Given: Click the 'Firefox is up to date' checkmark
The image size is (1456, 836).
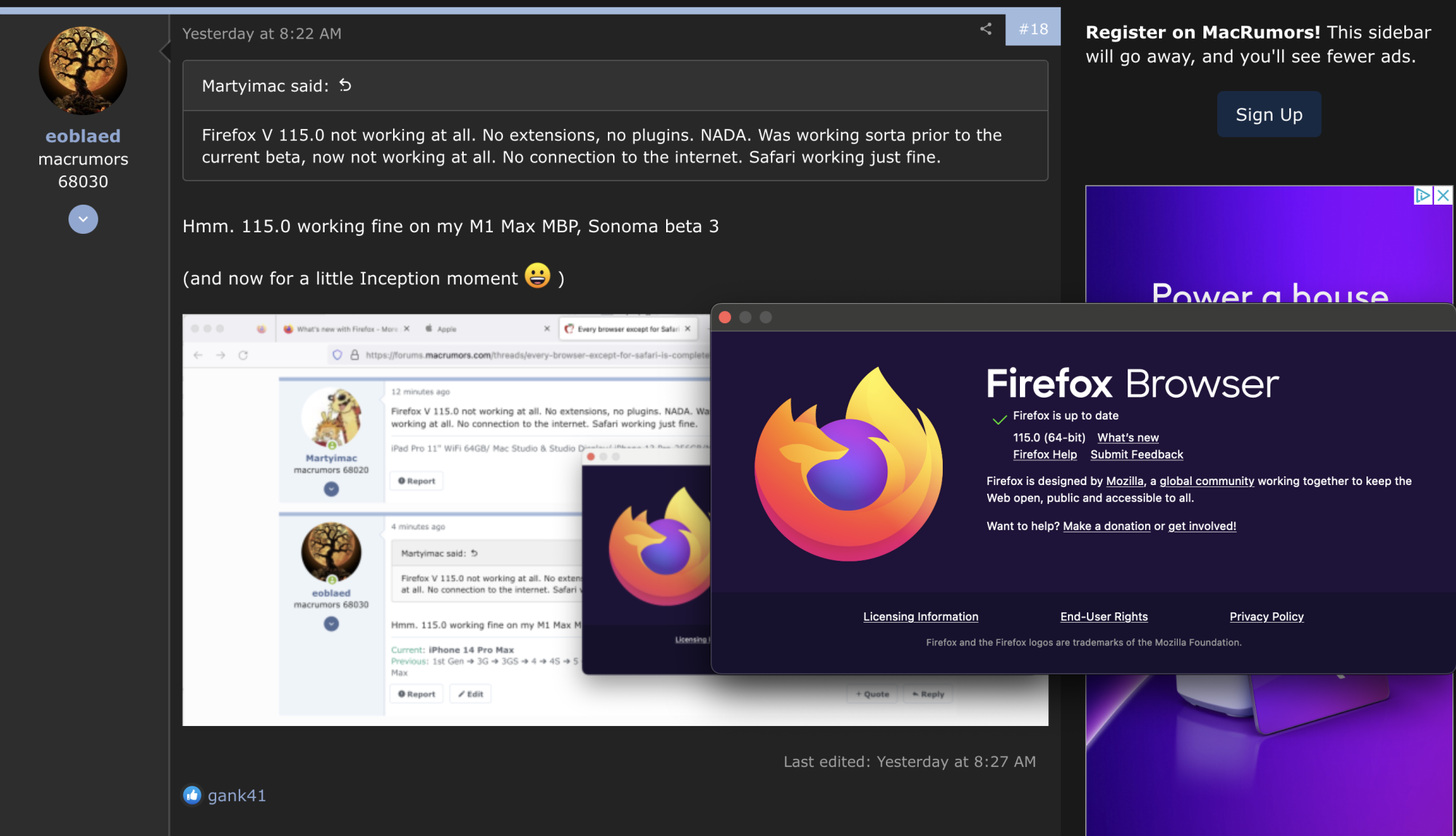Looking at the screenshot, I should 1000,419.
